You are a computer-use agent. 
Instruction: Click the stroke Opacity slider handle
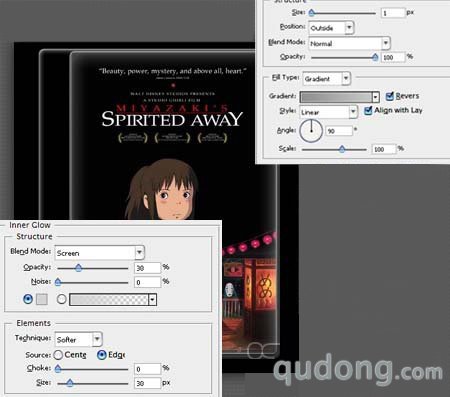click(x=375, y=57)
